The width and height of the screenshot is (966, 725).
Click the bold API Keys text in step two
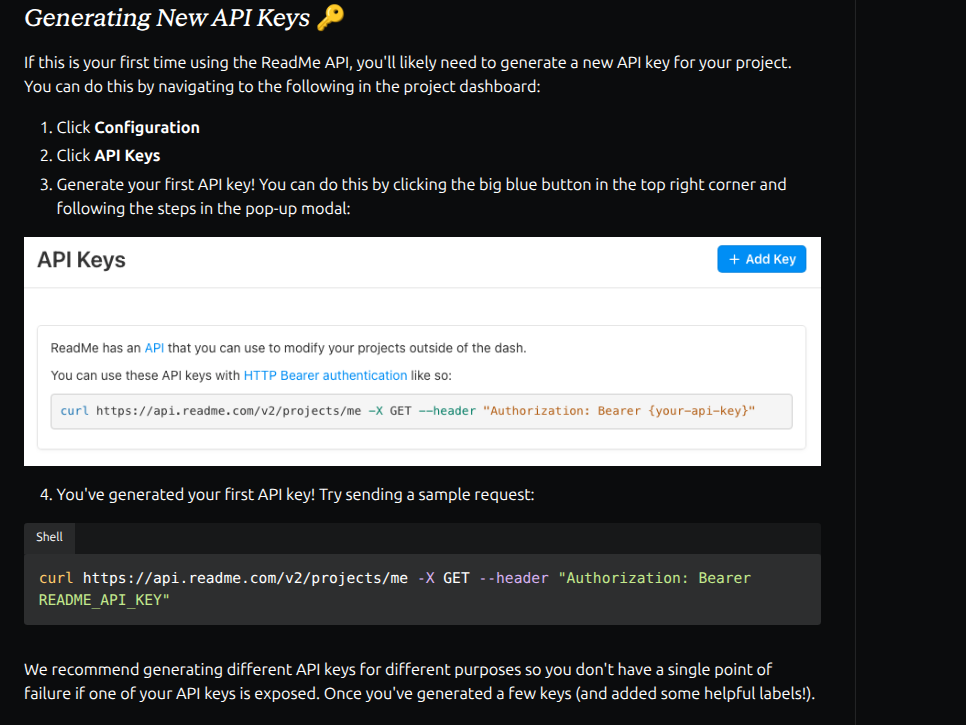point(127,156)
